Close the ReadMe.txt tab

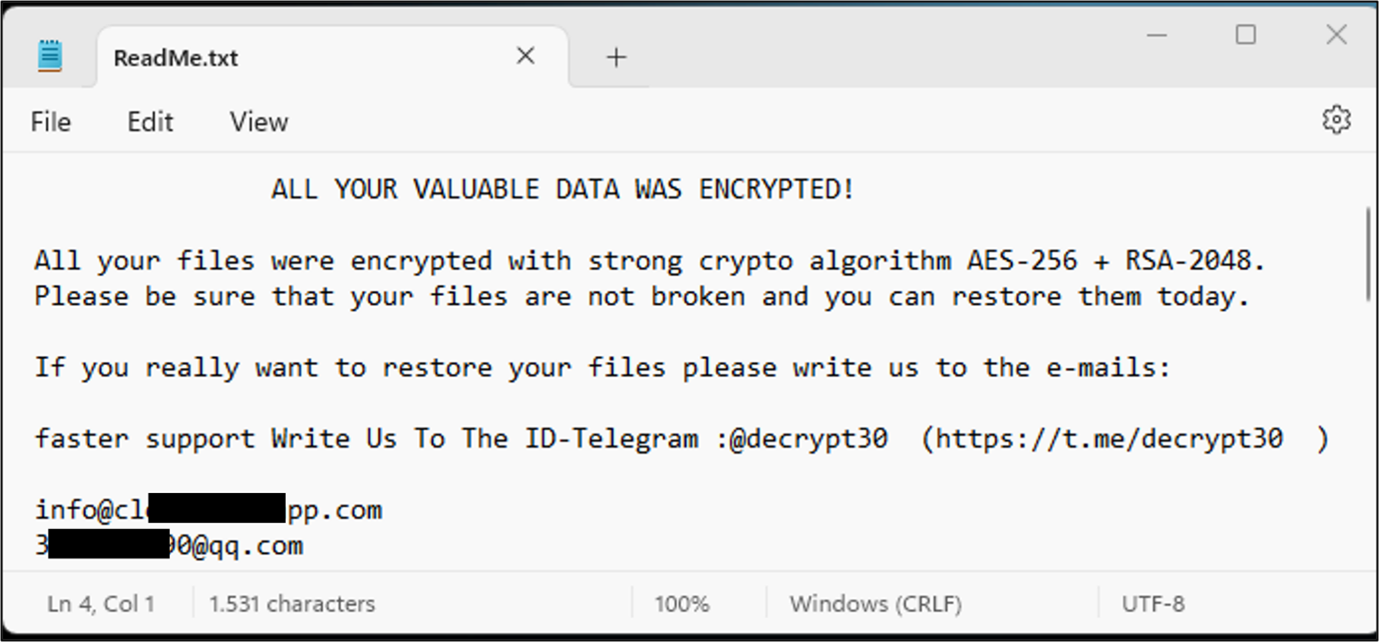(525, 57)
